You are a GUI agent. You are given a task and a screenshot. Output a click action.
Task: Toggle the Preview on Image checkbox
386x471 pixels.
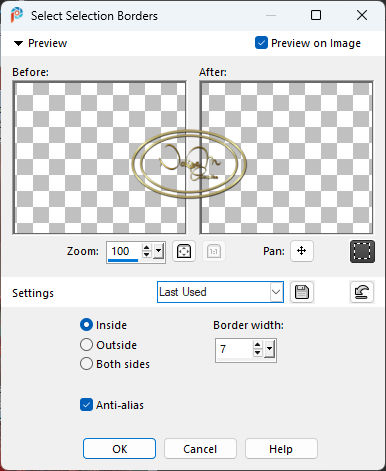click(261, 43)
